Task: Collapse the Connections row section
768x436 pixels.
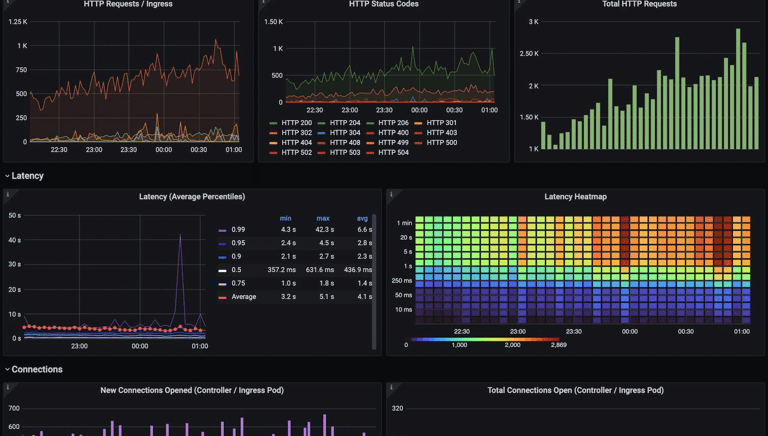Action: pyautogui.click(x=34, y=369)
